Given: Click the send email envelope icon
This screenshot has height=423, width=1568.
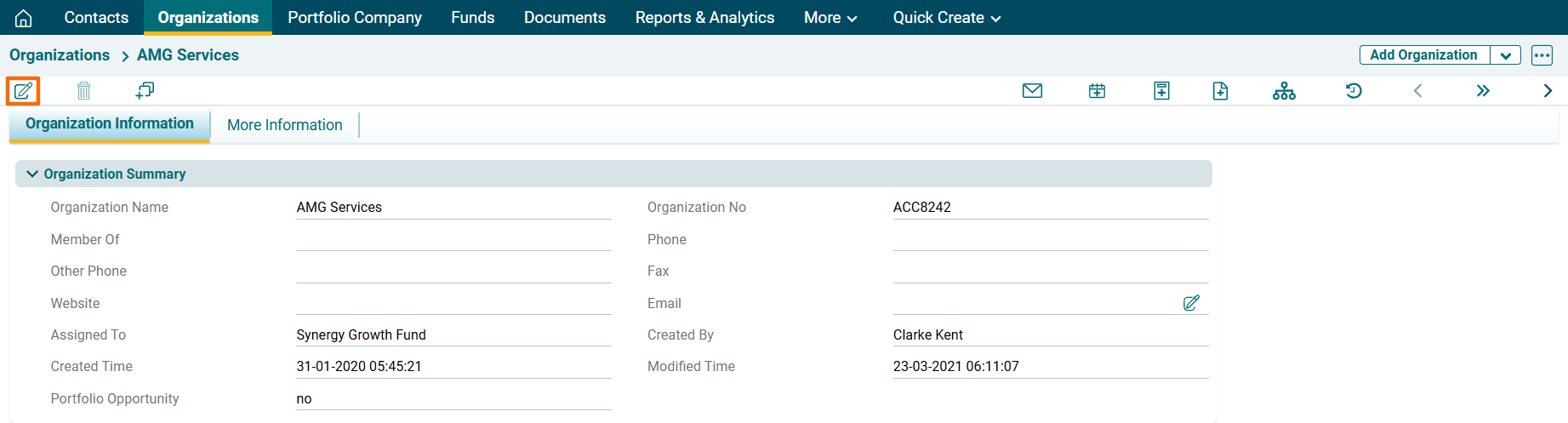Looking at the screenshot, I should [x=1032, y=90].
